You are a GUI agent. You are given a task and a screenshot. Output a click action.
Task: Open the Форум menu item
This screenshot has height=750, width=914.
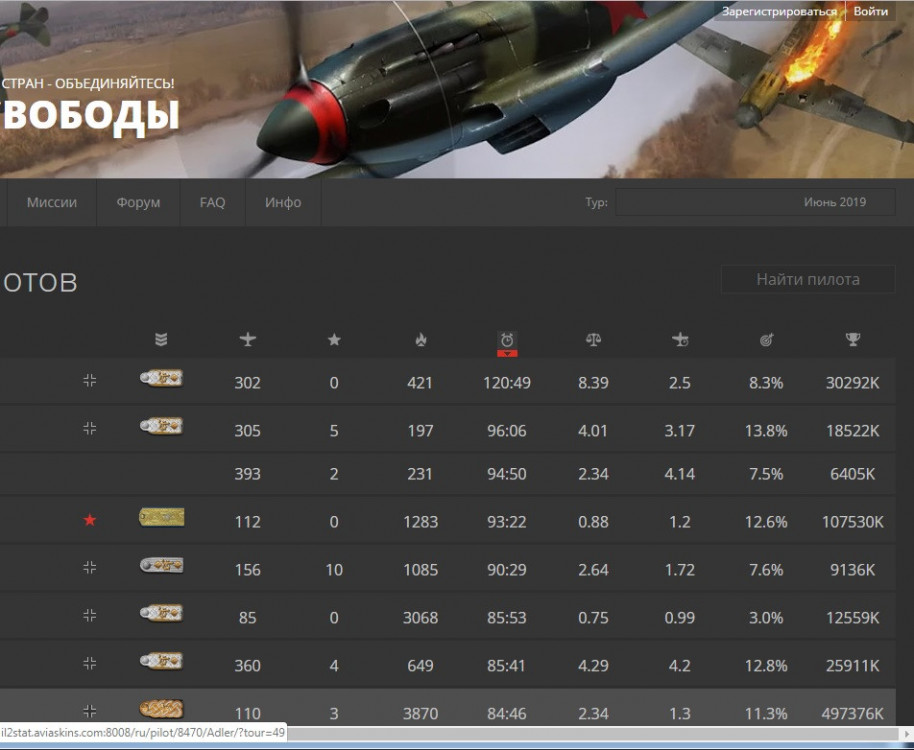[138, 202]
